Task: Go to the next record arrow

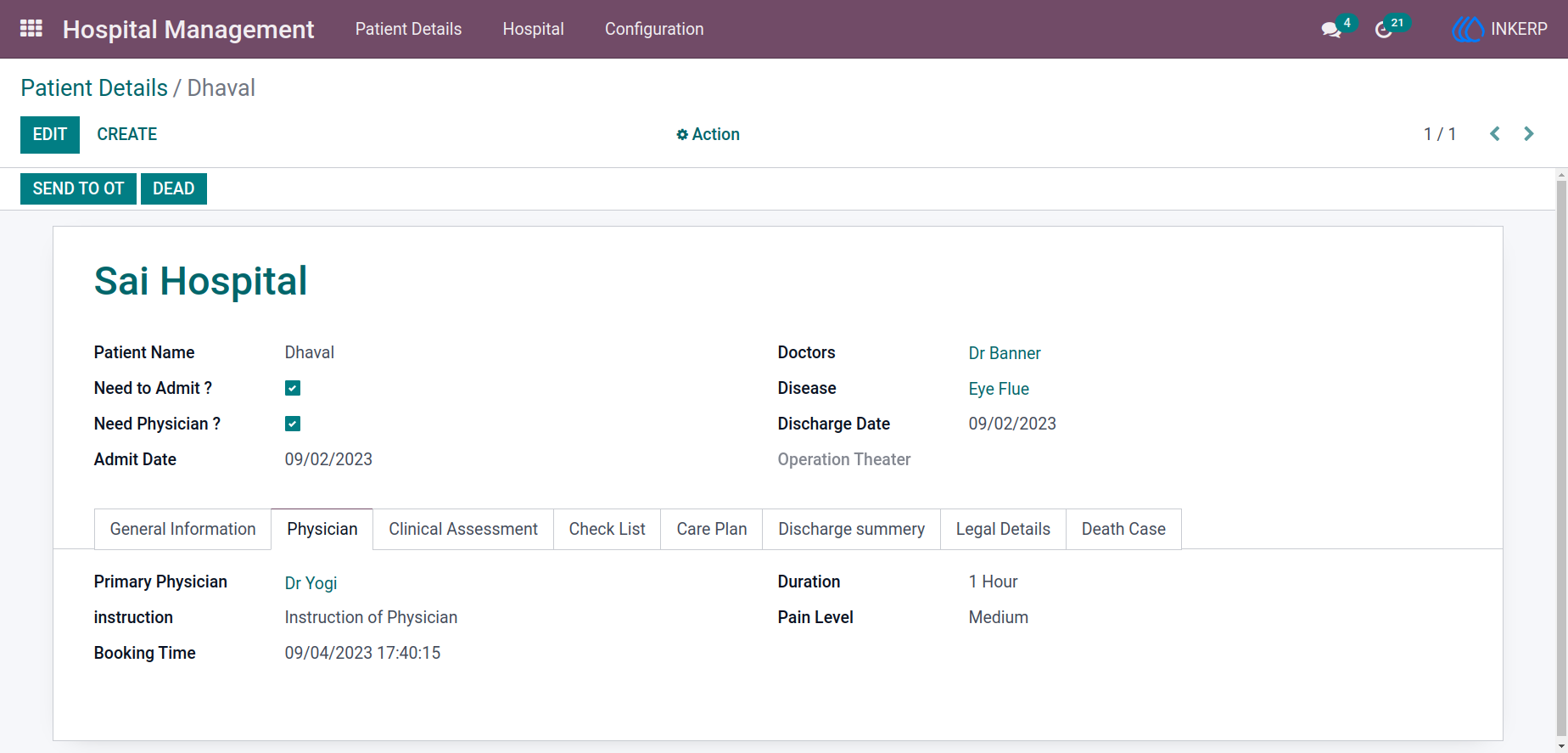Action: [x=1529, y=134]
